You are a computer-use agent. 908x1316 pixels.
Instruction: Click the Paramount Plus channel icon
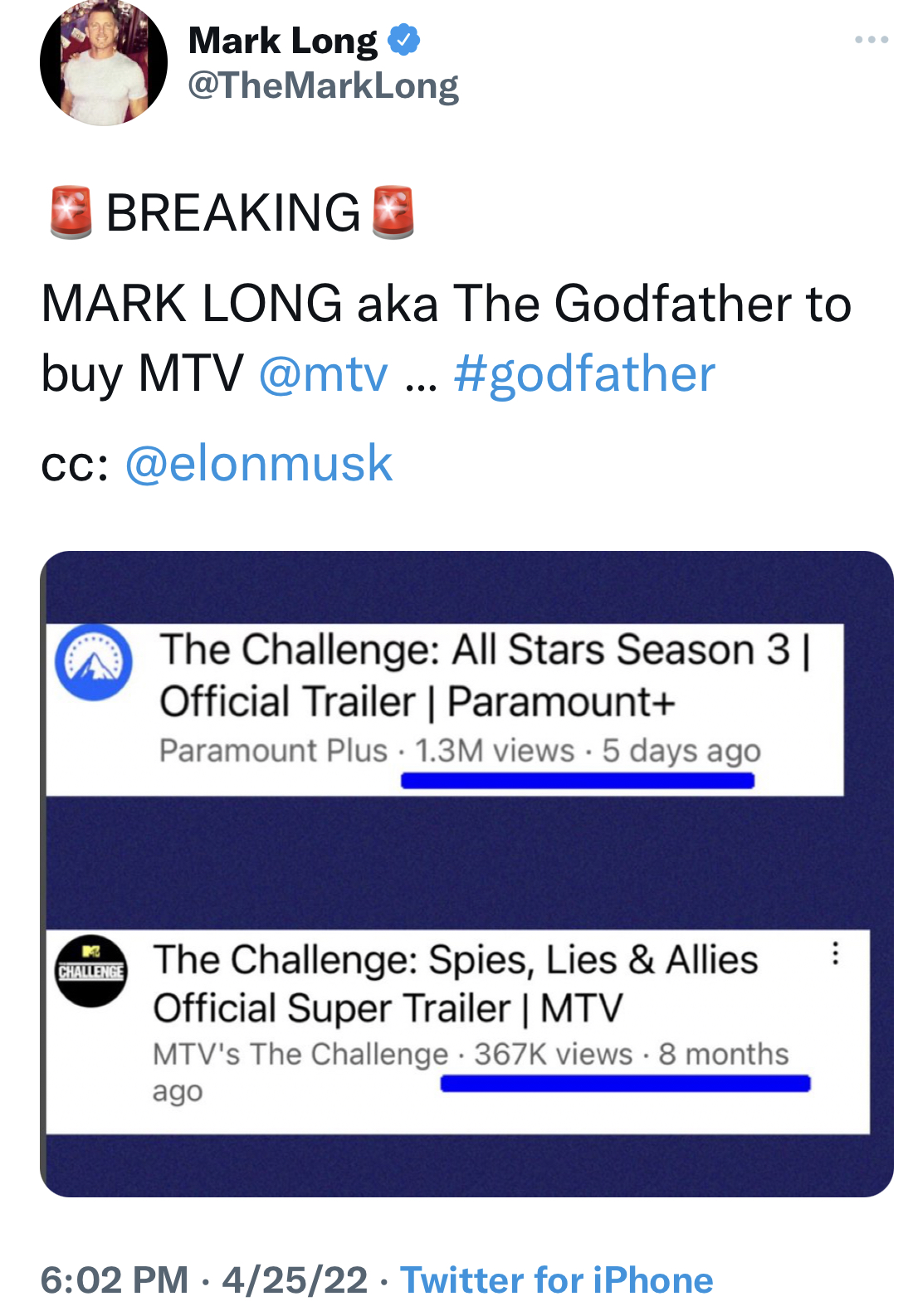(93, 662)
